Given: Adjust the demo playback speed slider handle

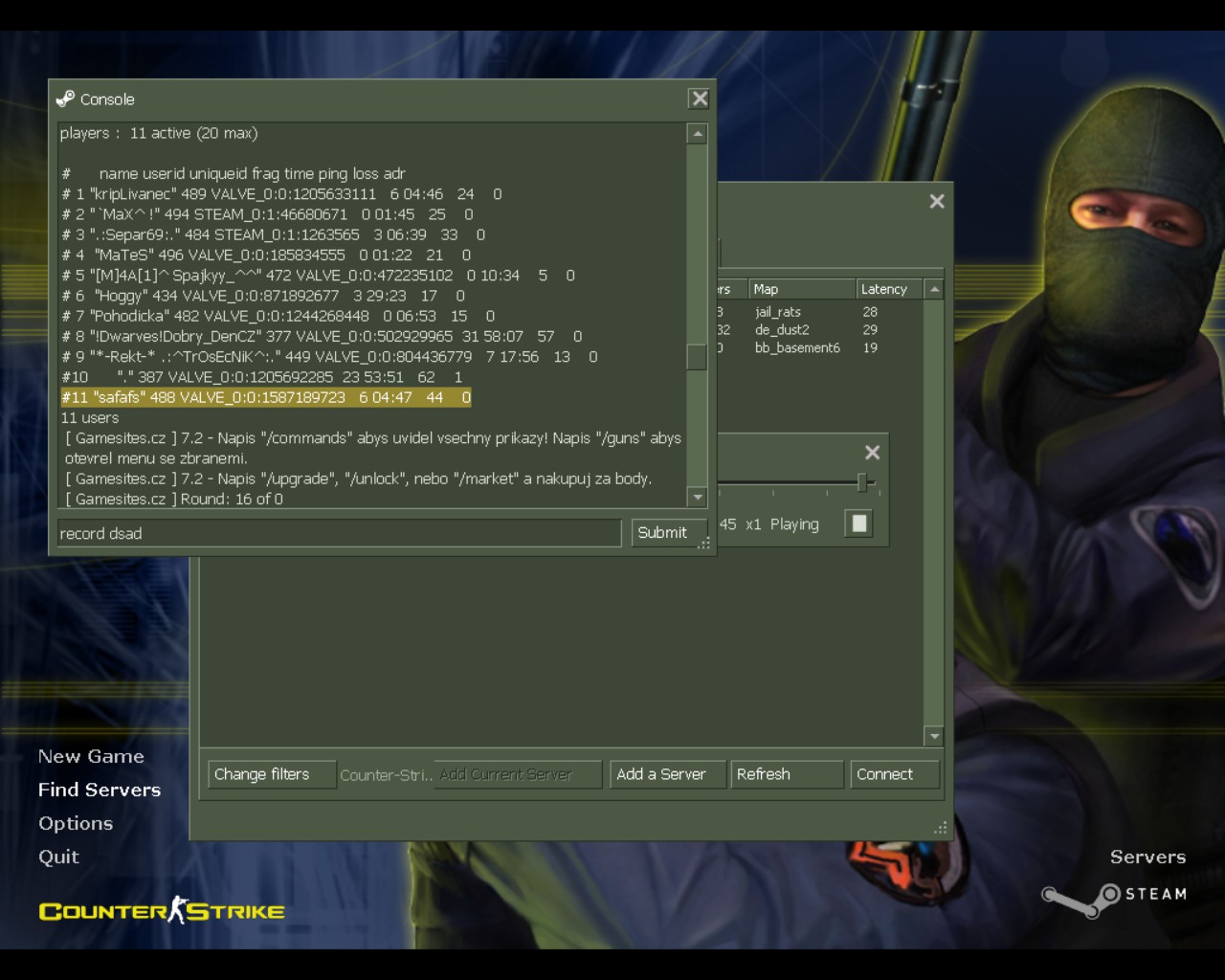Looking at the screenshot, I should click(x=861, y=482).
